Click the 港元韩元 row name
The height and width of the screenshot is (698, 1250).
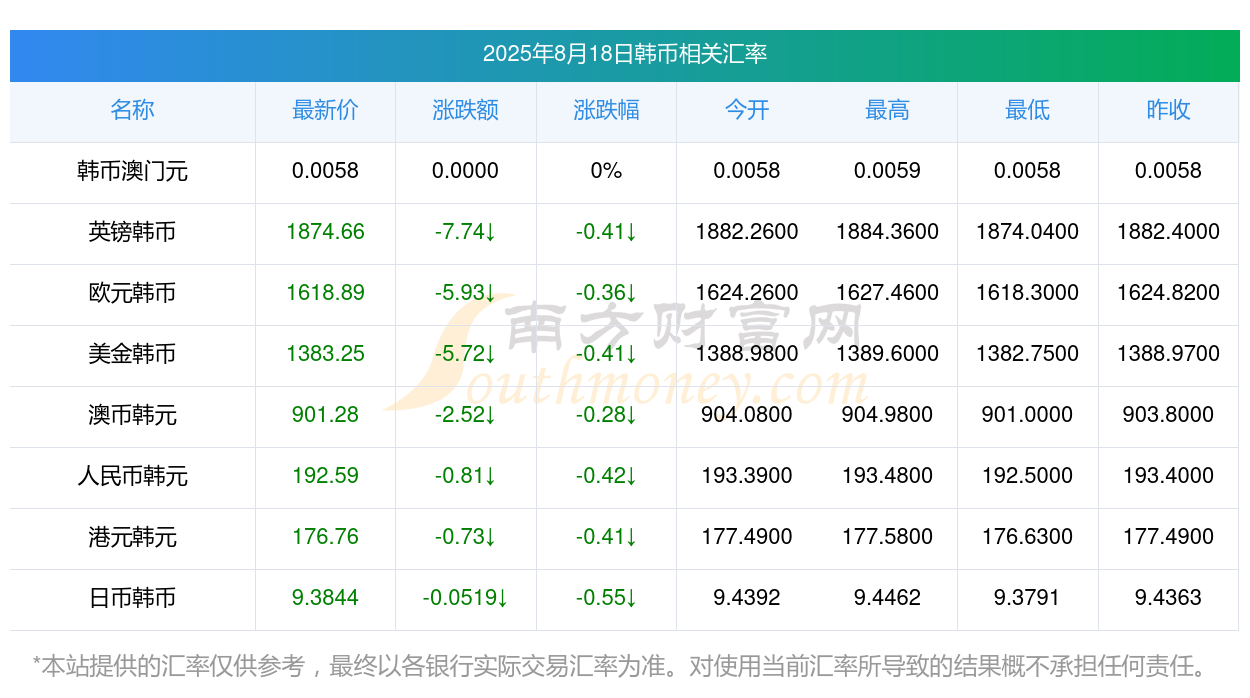tap(132, 537)
